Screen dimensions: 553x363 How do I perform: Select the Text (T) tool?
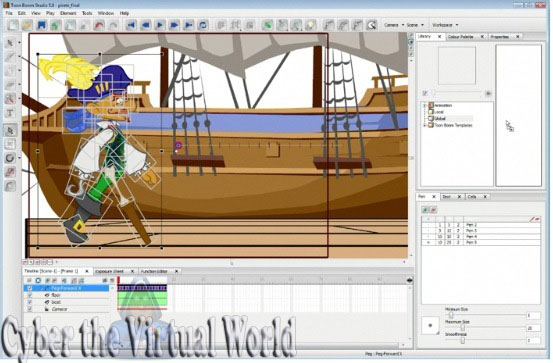[x=10, y=113]
